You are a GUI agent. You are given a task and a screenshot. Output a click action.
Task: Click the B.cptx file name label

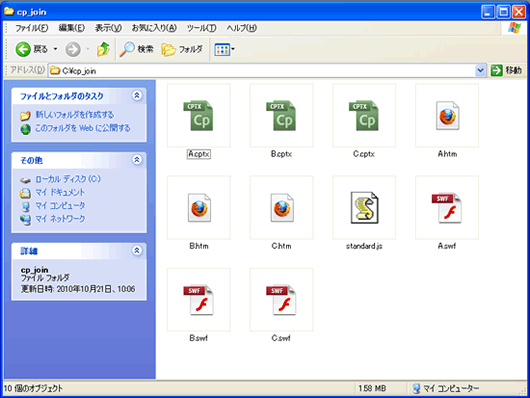281,154
